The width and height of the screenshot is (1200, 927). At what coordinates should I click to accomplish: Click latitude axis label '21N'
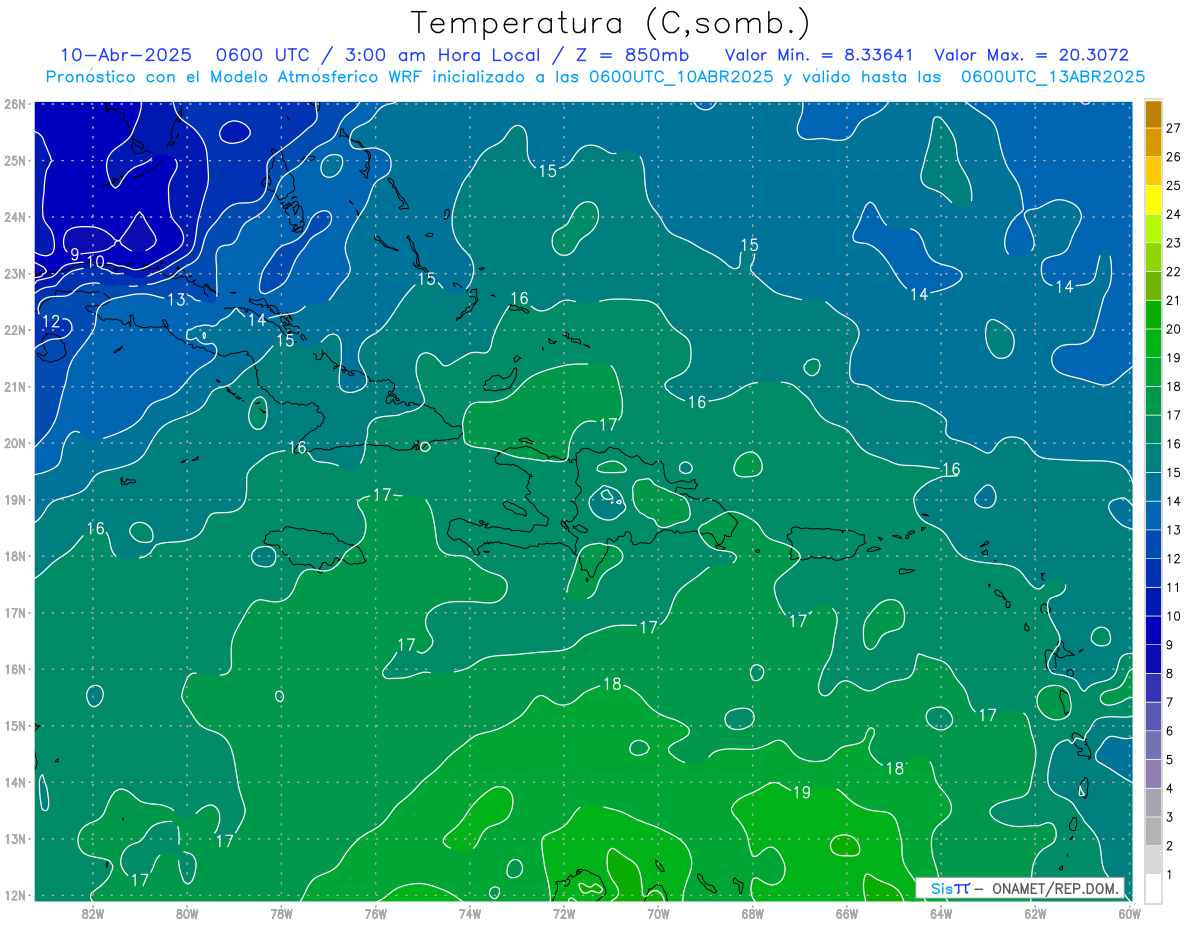[14, 386]
